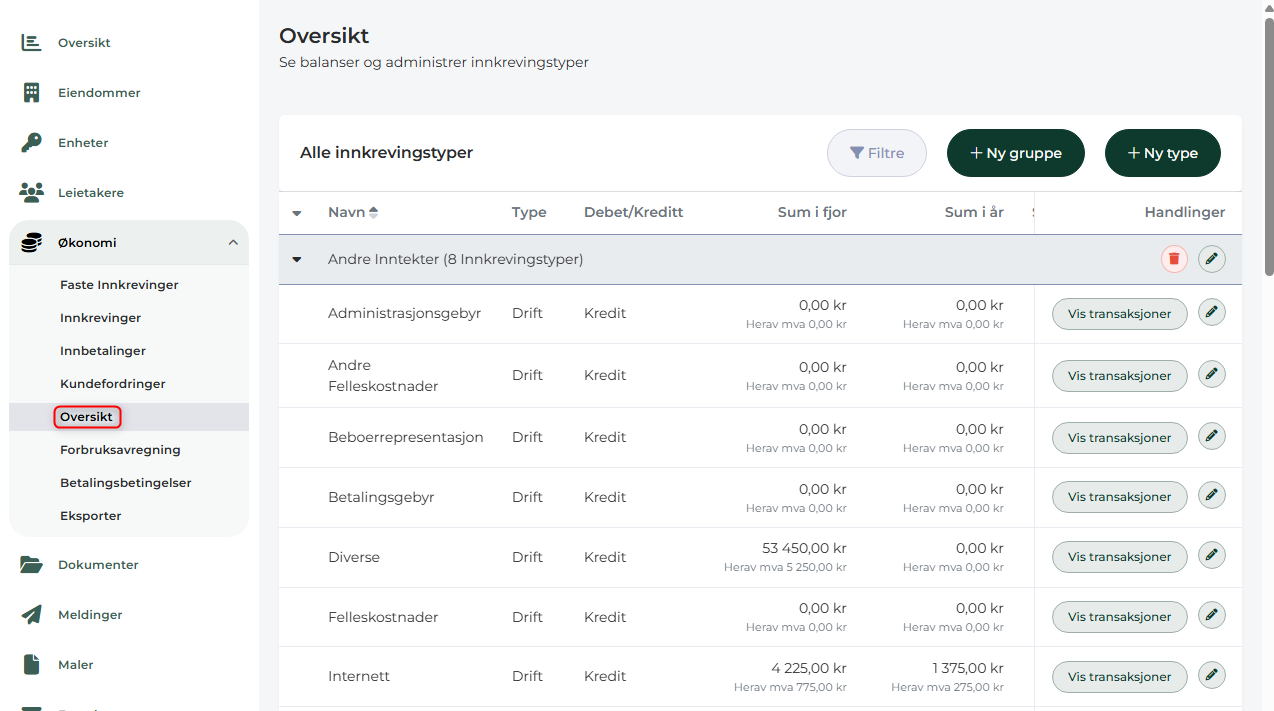
Task: Click the 4 225,00 kr amount for Internett
Action: pyautogui.click(x=809, y=668)
